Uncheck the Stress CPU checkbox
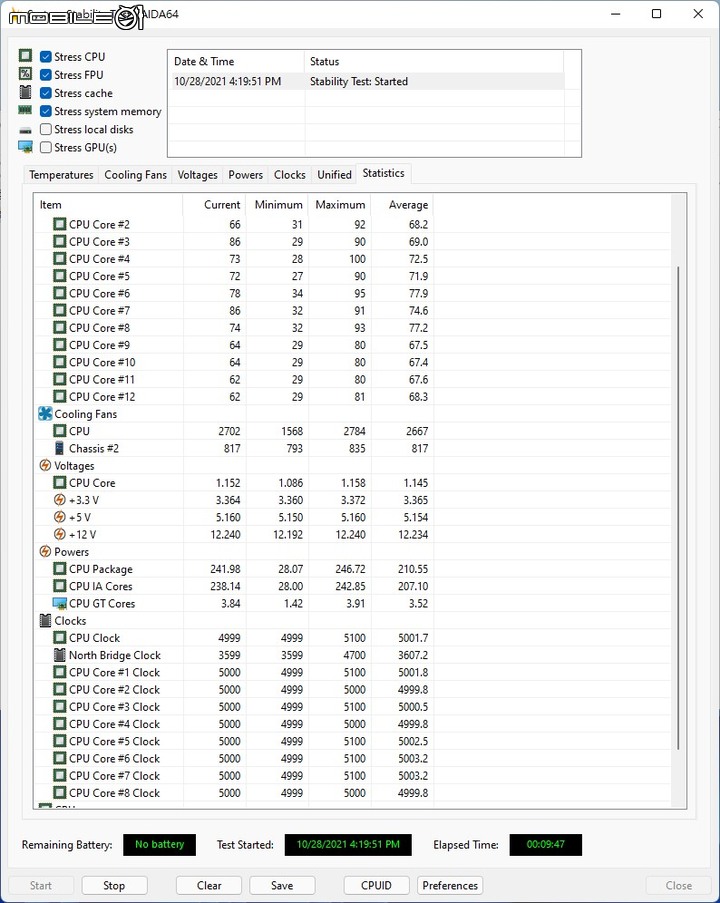Viewport: 720px width, 903px height. [46, 56]
